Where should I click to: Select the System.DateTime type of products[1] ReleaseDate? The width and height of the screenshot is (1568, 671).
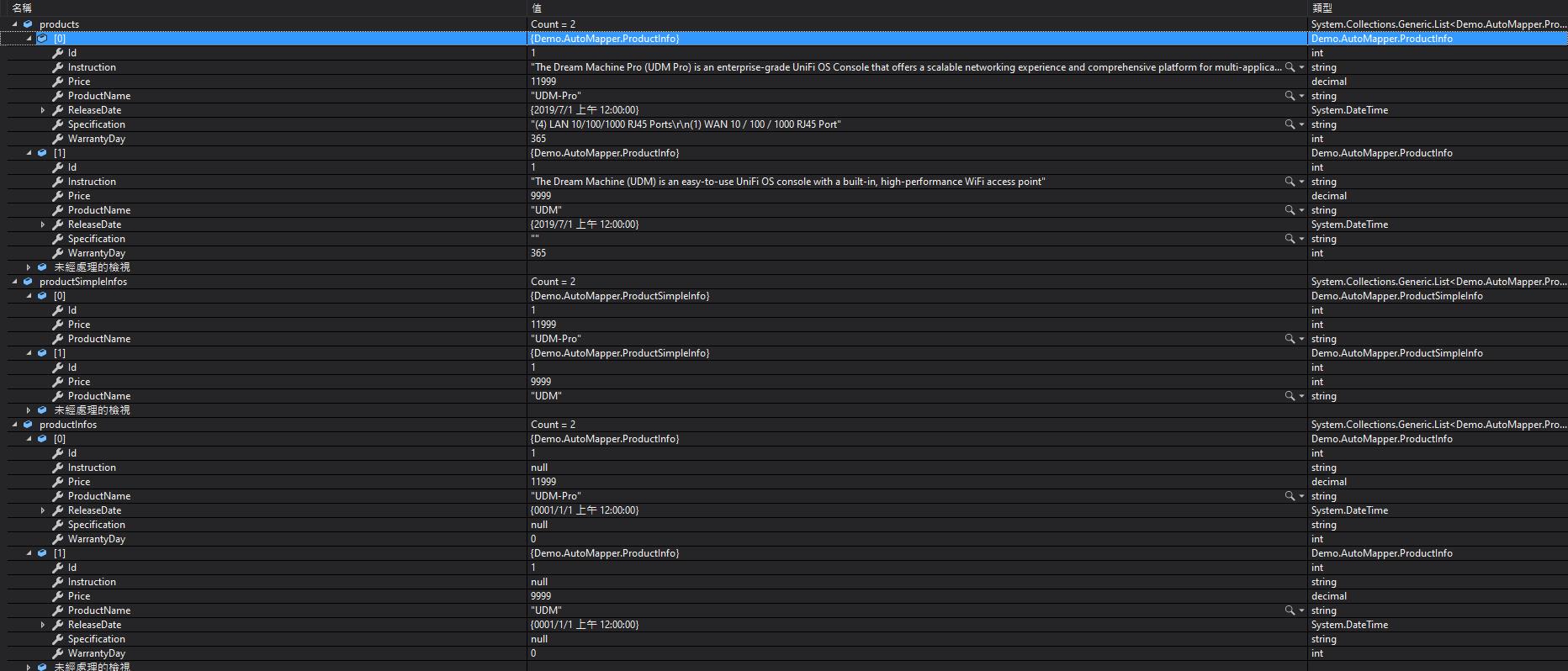click(1350, 225)
